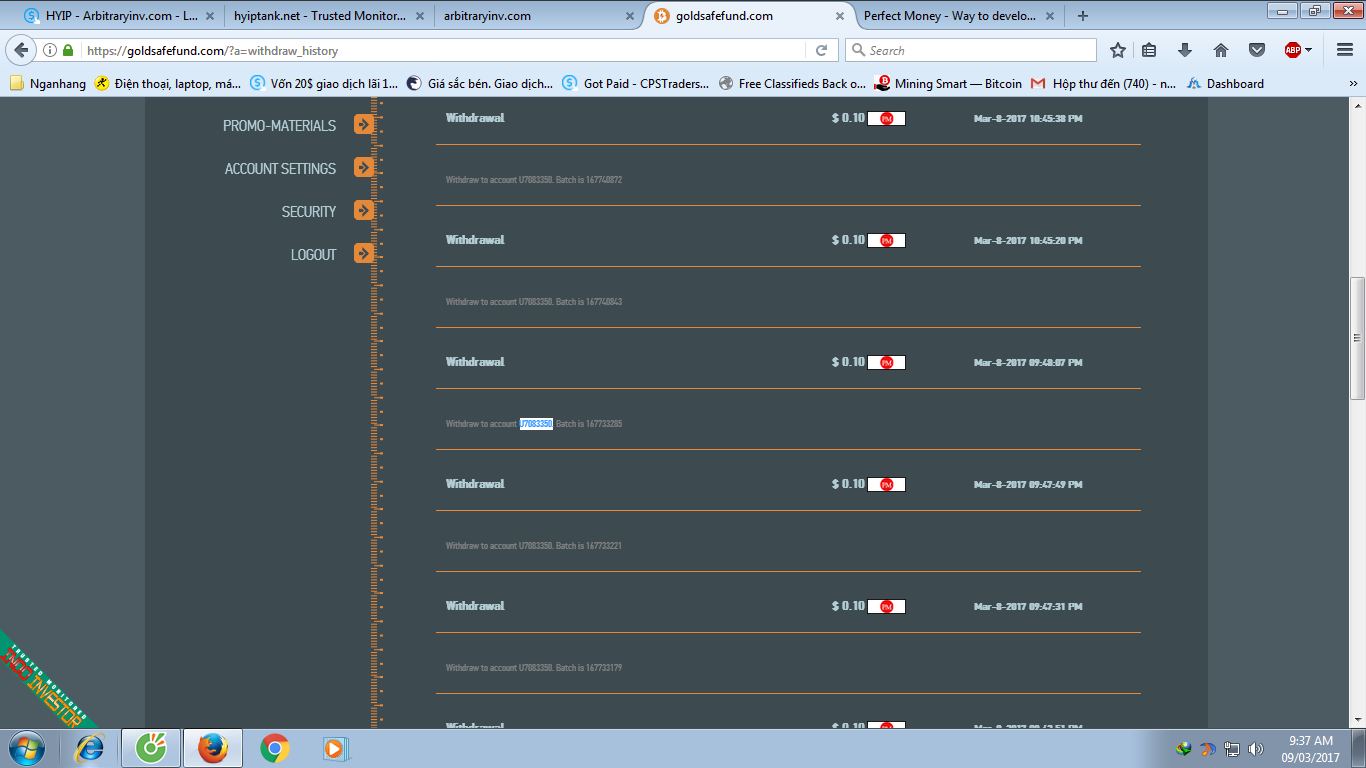Image resolution: width=1366 pixels, height=768 pixels.
Task: Click the PM badge in the 10:45:20 PM row
Action: coord(886,241)
